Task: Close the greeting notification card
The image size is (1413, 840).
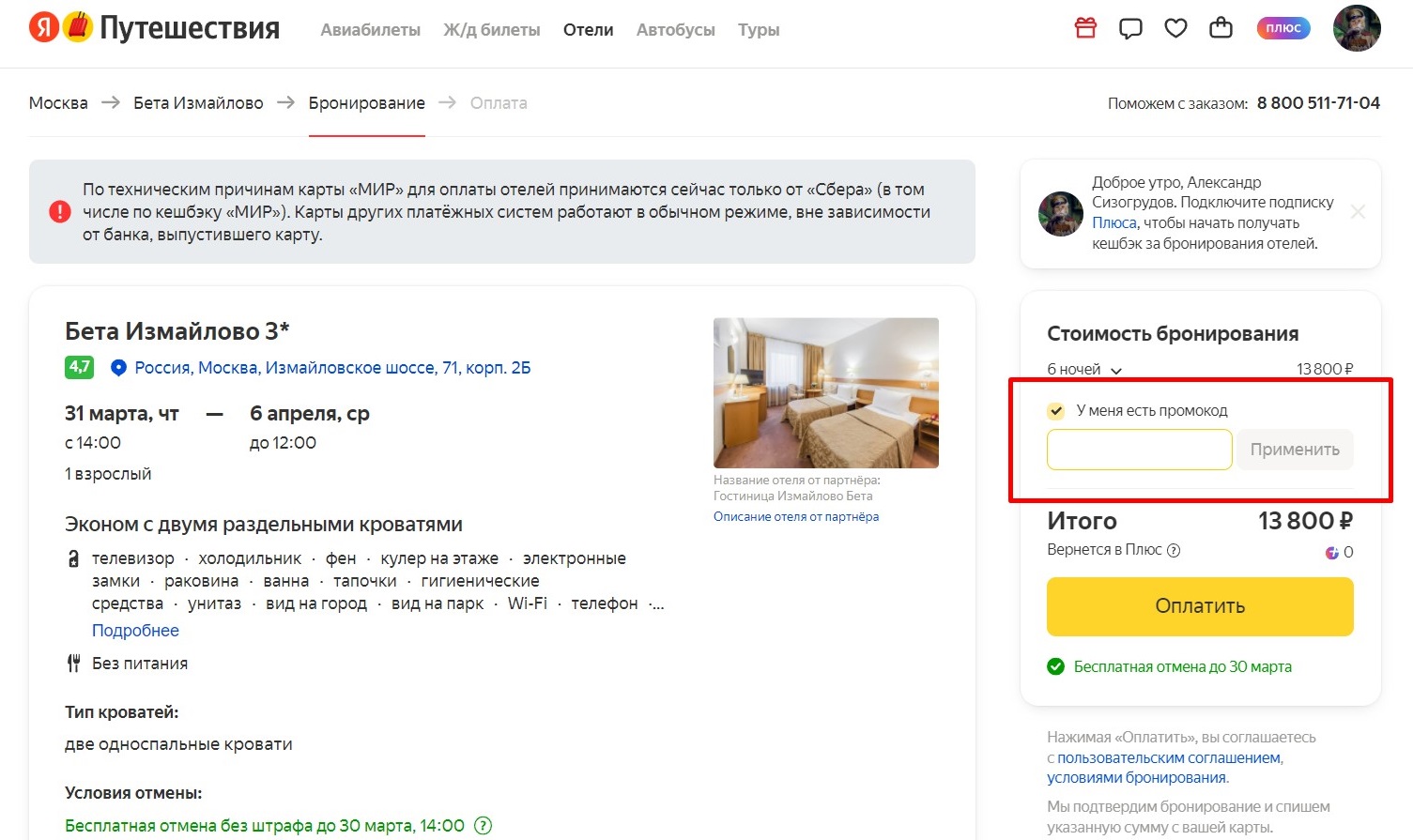Action: tap(1358, 212)
